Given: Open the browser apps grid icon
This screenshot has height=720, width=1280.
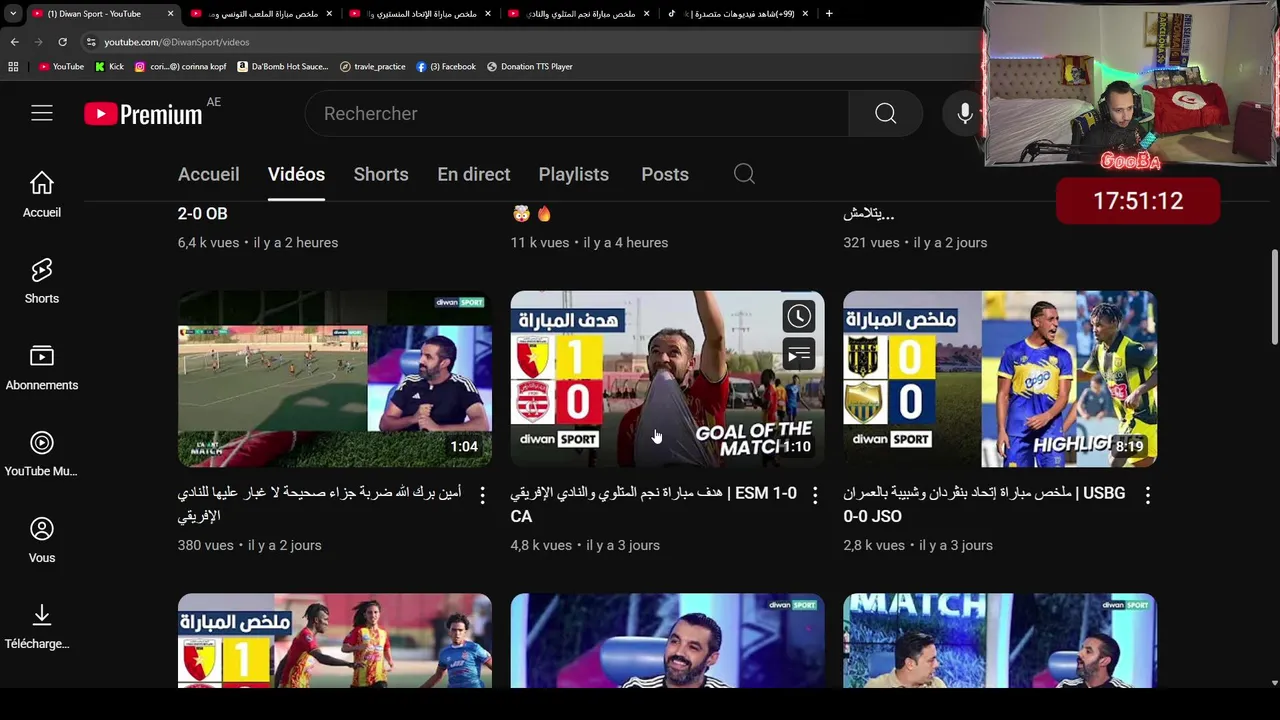Looking at the screenshot, I should point(13,67).
